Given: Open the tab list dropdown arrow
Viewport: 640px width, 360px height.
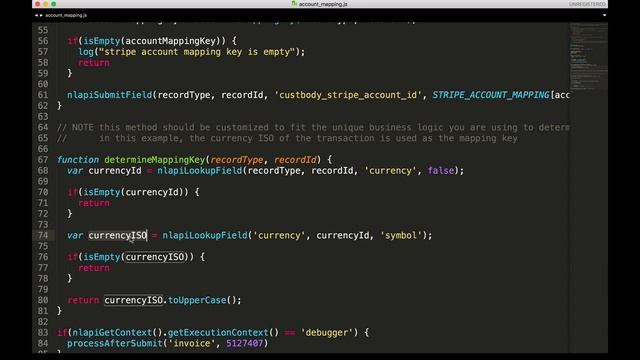Looking at the screenshot, I should pos(604,15).
